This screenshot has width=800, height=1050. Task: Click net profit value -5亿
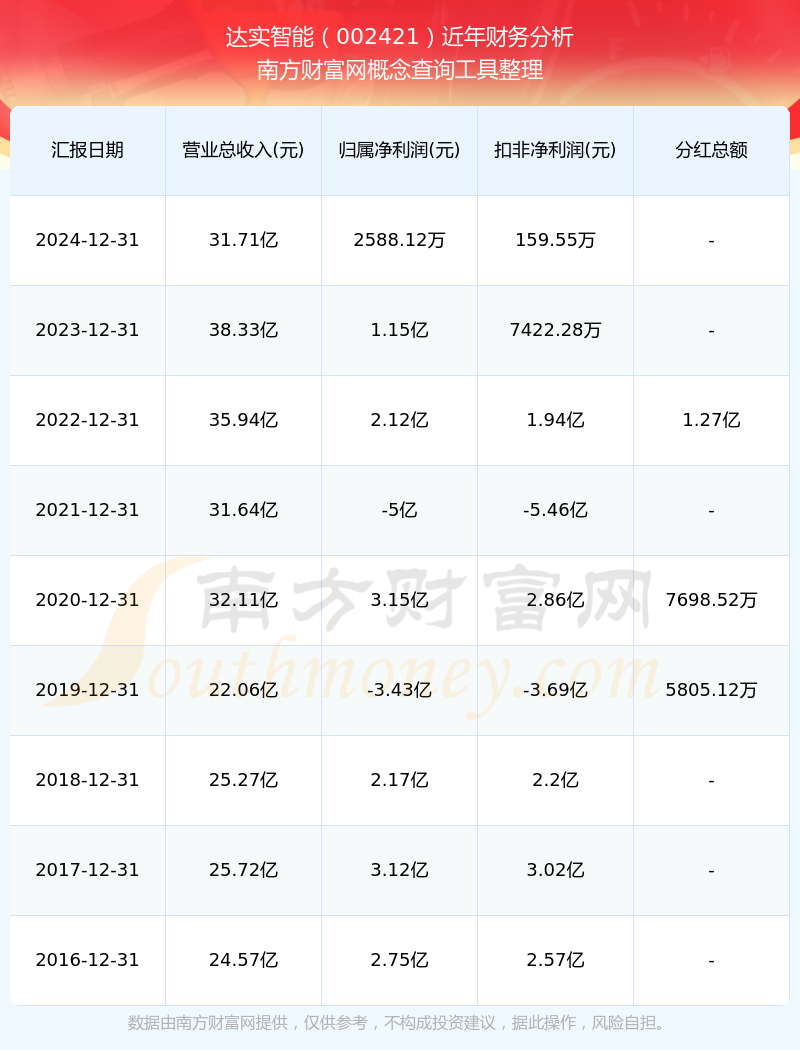pos(400,510)
